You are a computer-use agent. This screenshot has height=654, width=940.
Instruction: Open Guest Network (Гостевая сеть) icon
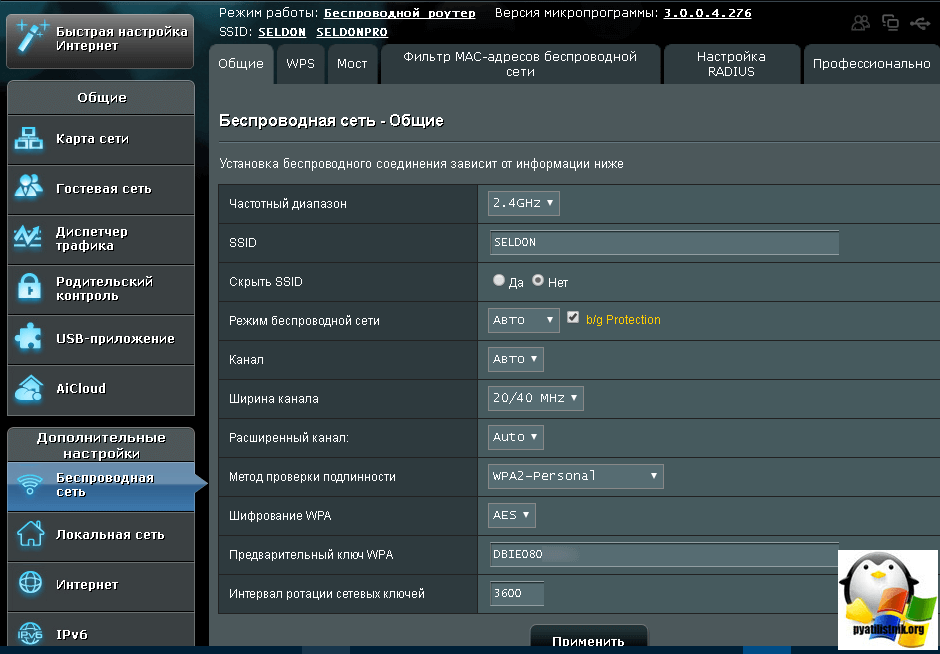click(x=29, y=188)
